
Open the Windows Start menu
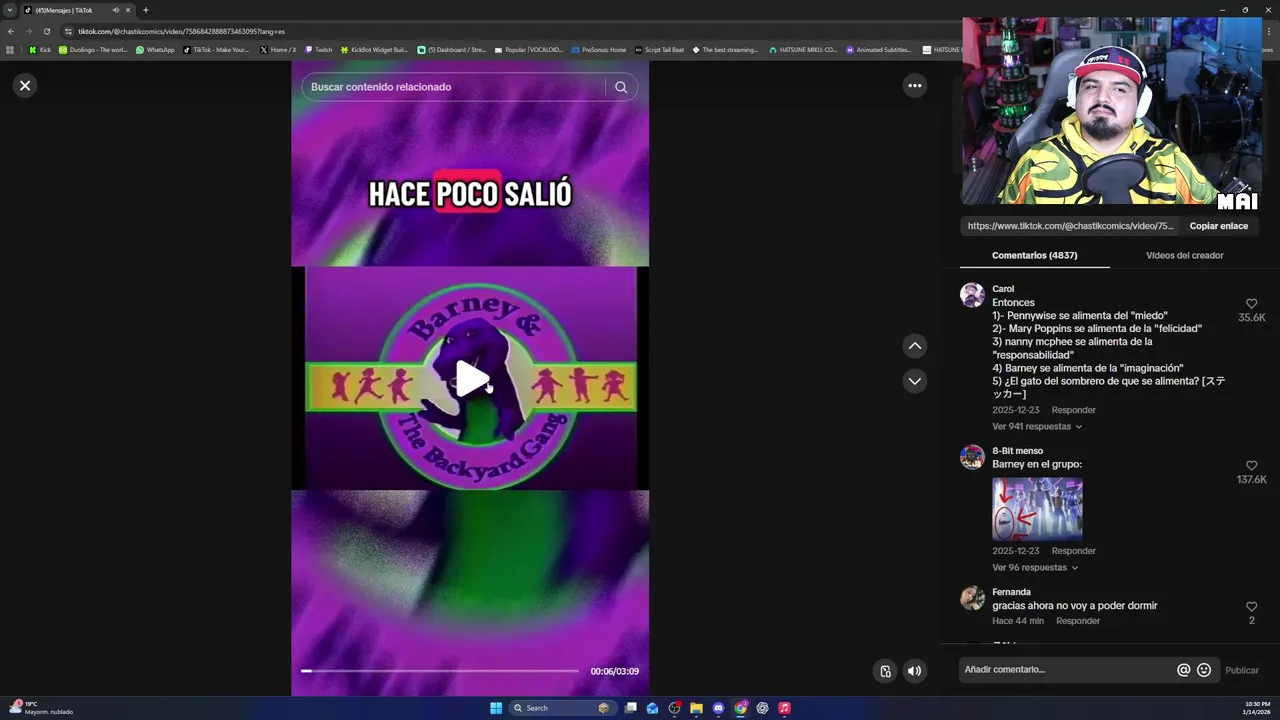click(x=496, y=708)
